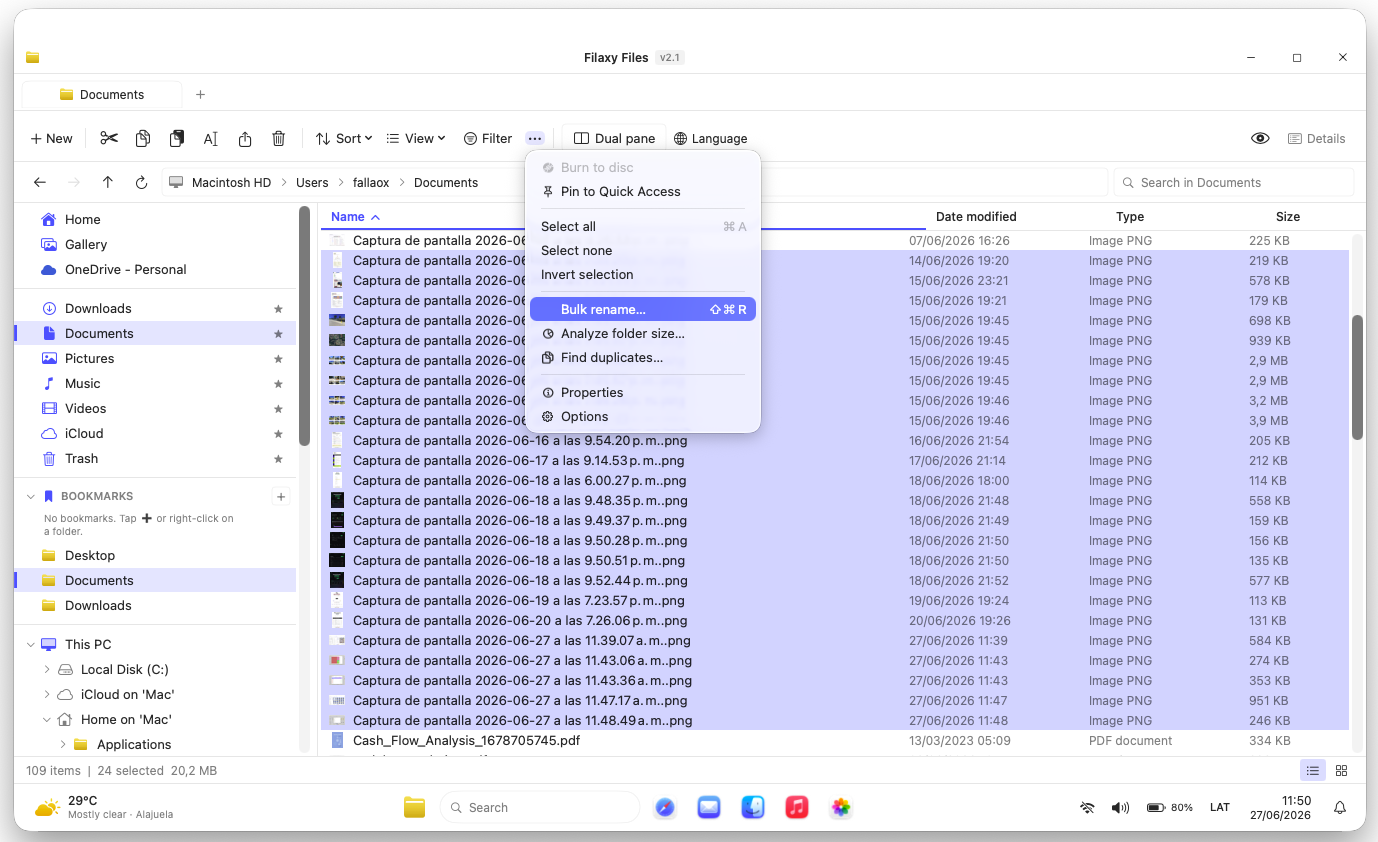
Task: Close the more options ellipsis menu
Action: tap(535, 139)
